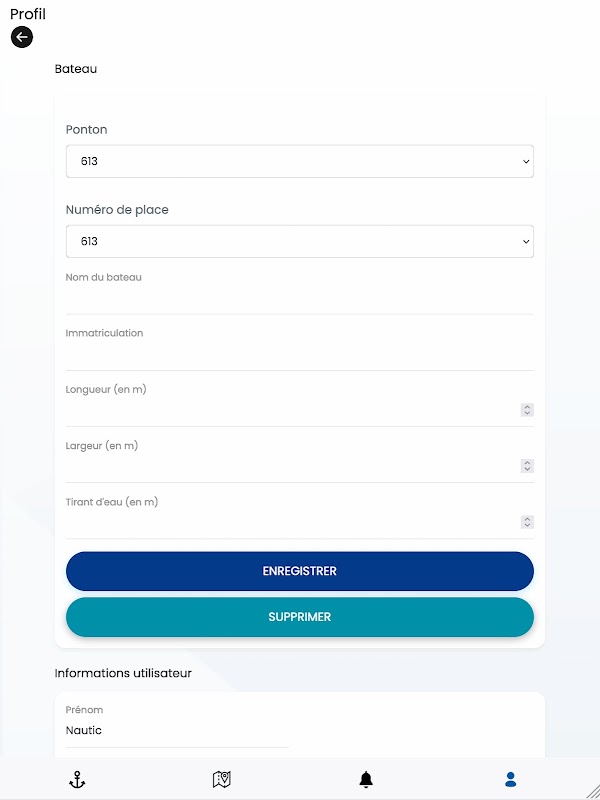Open the user profile icon tab
Screen dimensions: 600x800
coord(510,779)
